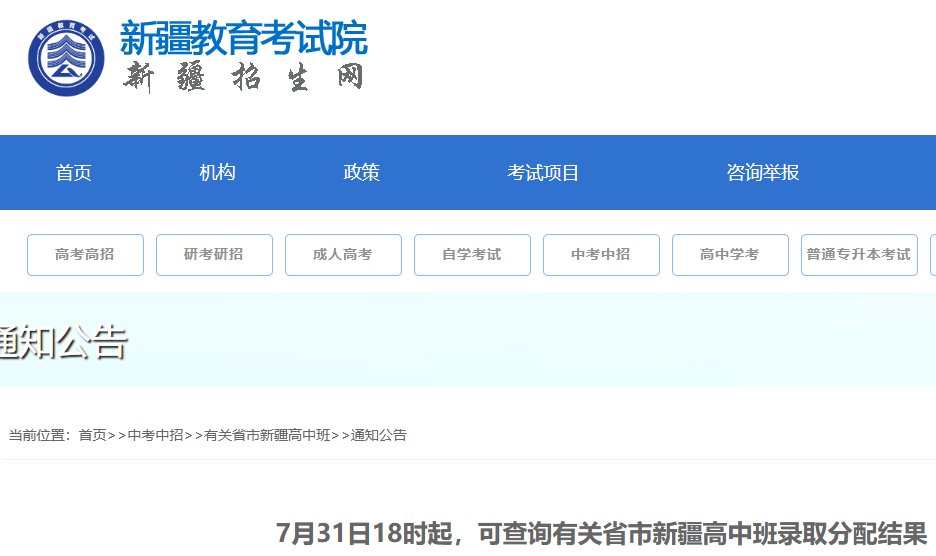Click the 高中学考 category button
This screenshot has height=556, width=936.
[x=730, y=255]
